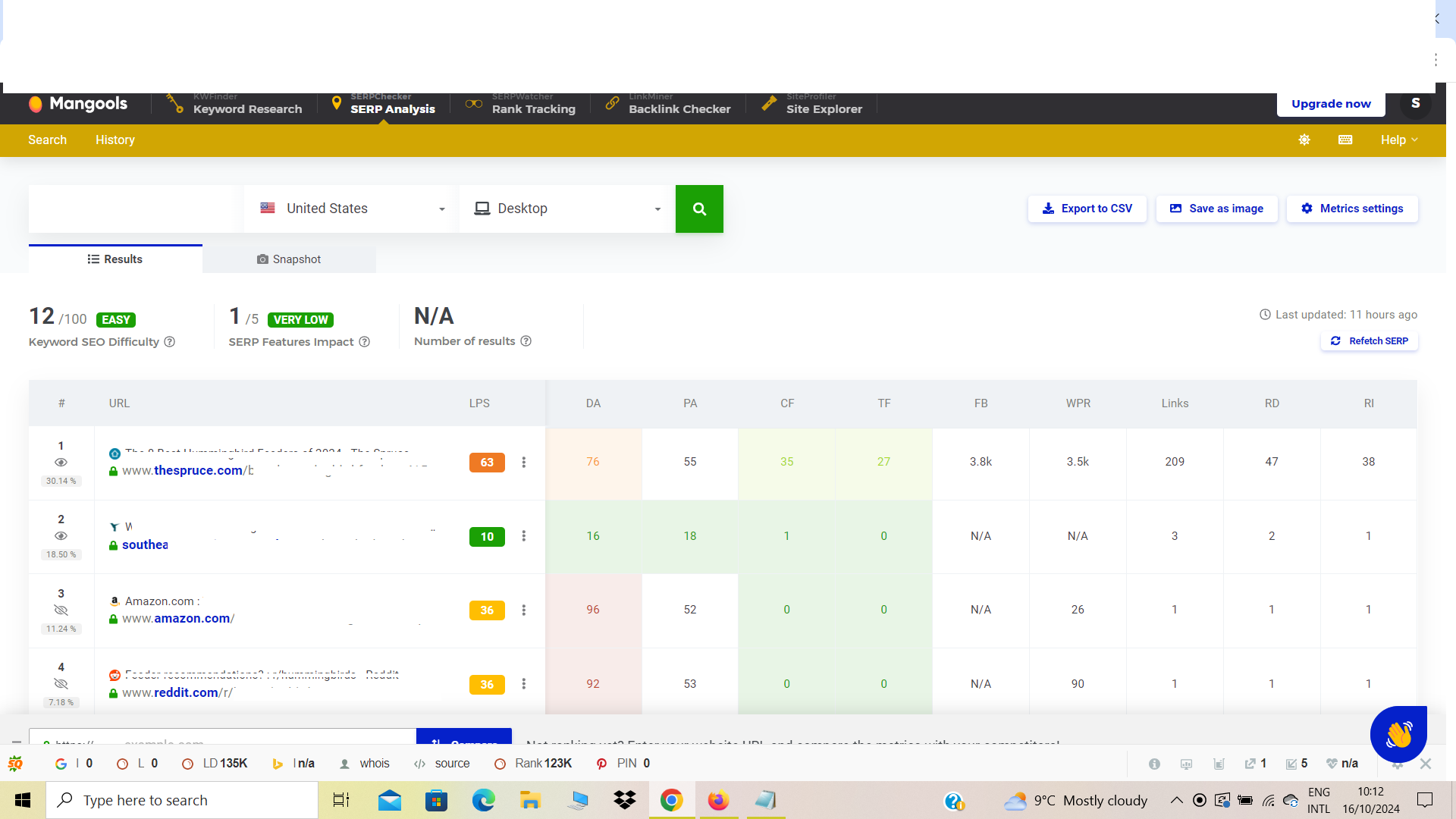Open SiteProfiler Site Explorer

point(812,104)
